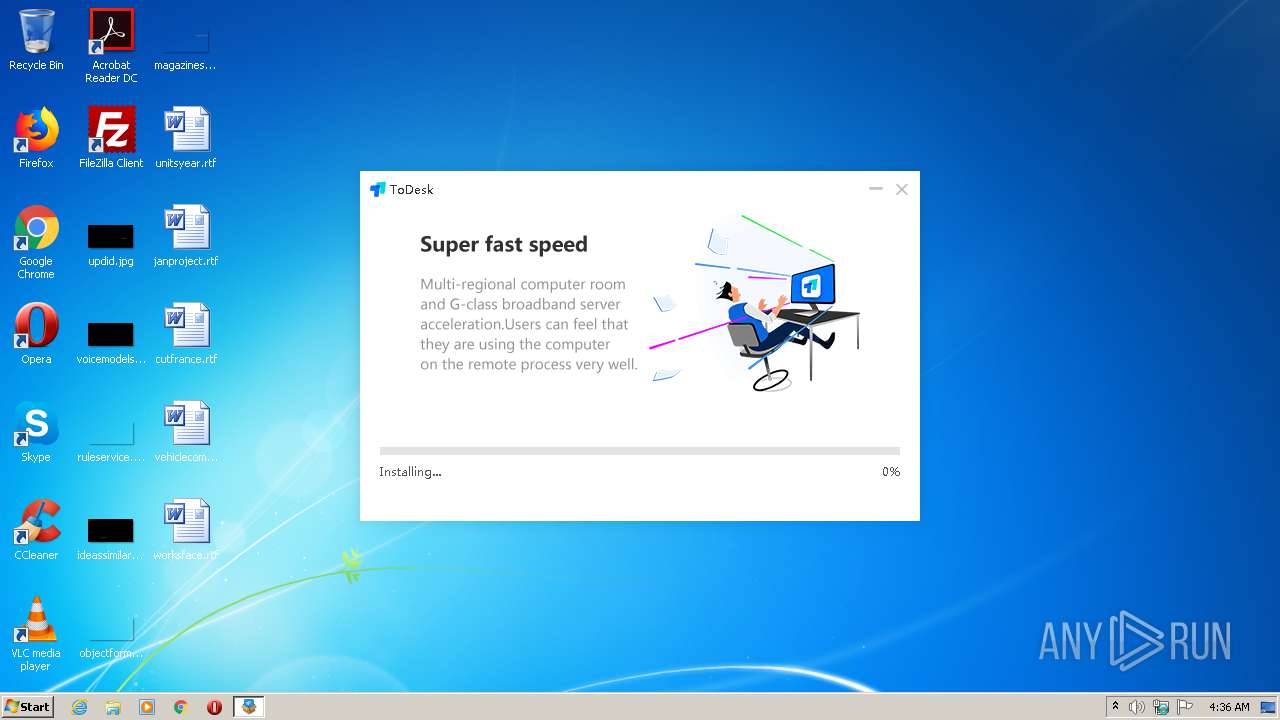
Task: Click the ToDesk window title text
Action: [412, 189]
